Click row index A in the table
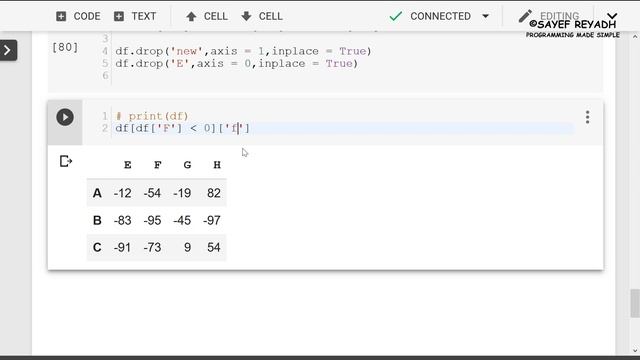The width and height of the screenshot is (640, 360). (x=97, y=193)
